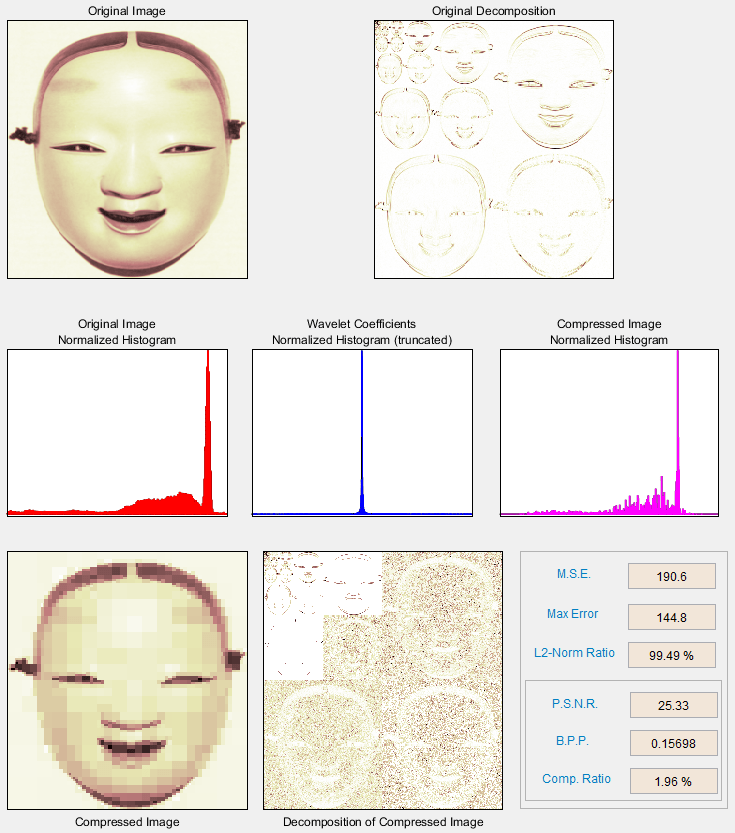The height and width of the screenshot is (833, 735).
Task: Click the L2-Norm Ratio label
Action: pos(574,652)
